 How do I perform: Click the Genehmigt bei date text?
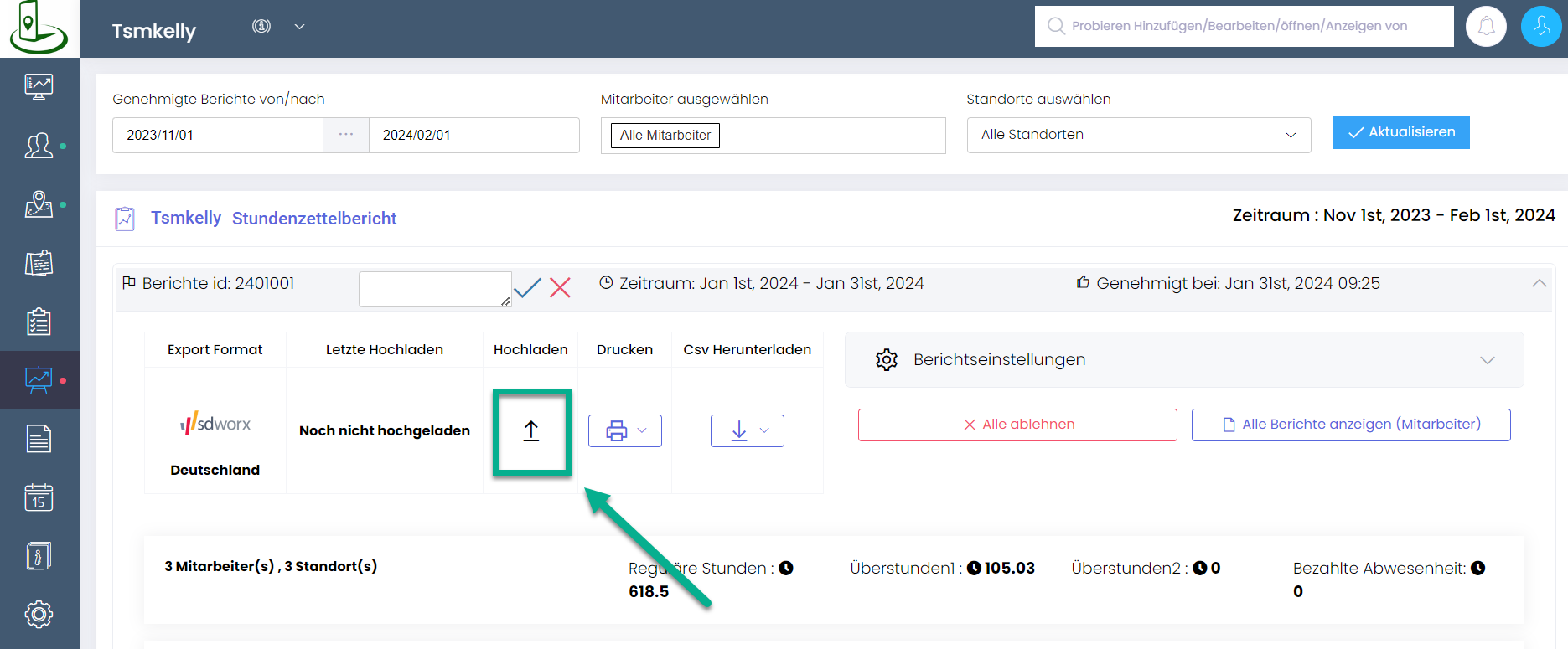pyautogui.click(x=1238, y=283)
